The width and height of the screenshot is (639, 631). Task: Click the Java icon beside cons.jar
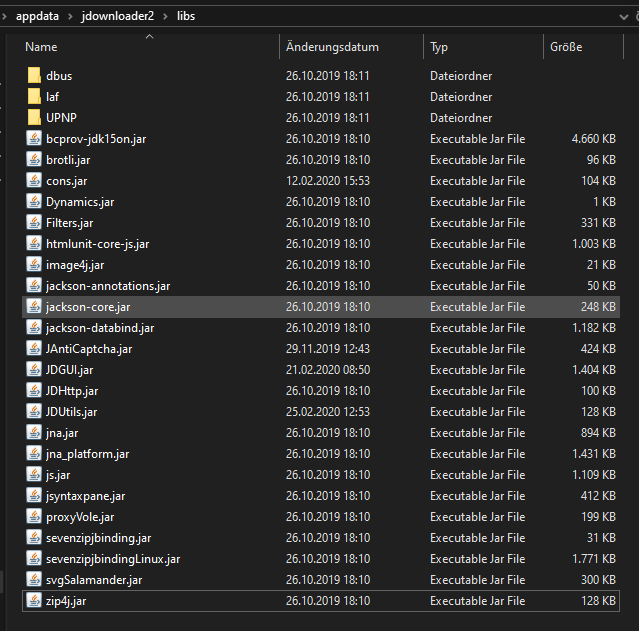pos(34,181)
